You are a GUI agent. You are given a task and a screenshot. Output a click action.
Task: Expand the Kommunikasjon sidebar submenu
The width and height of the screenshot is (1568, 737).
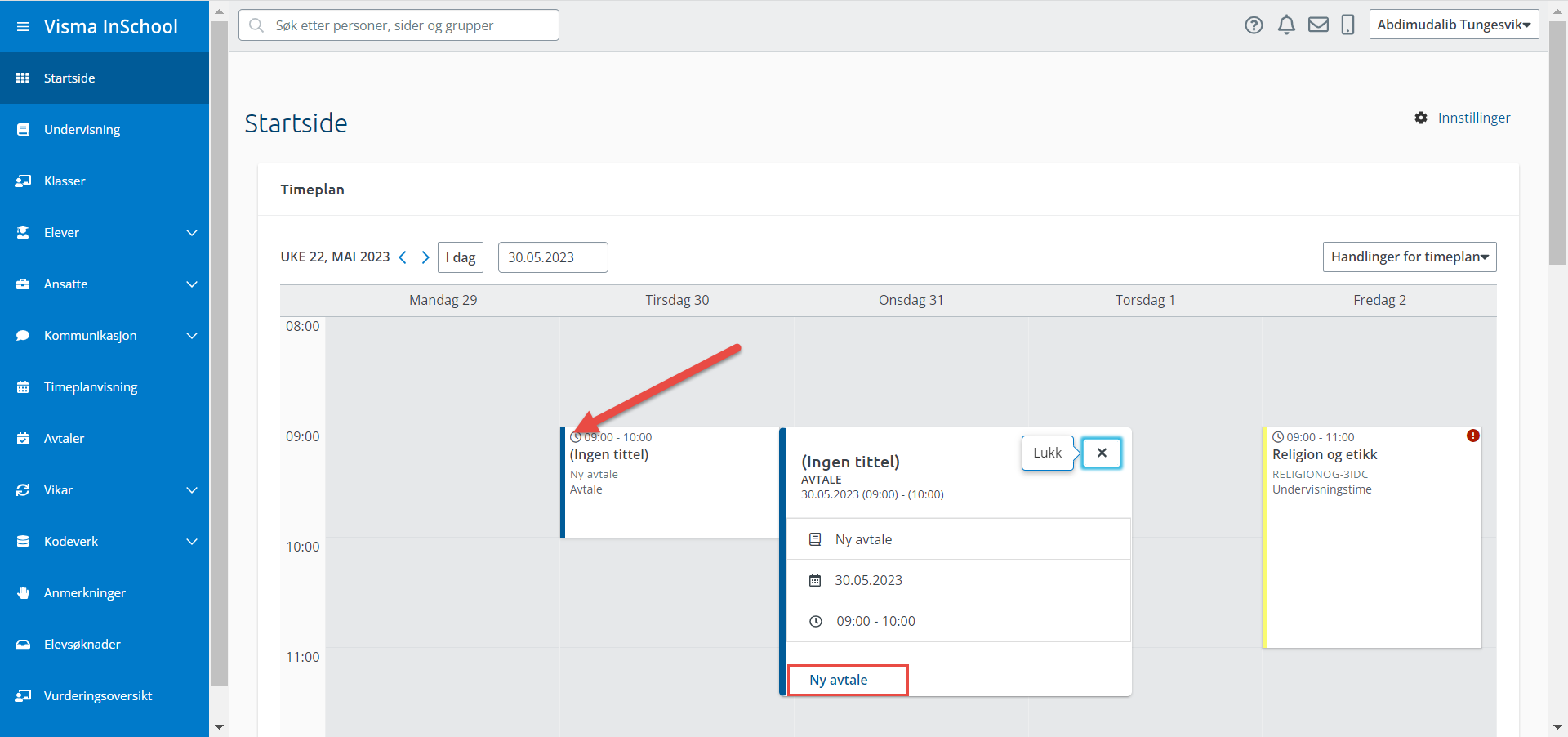[x=191, y=336]
